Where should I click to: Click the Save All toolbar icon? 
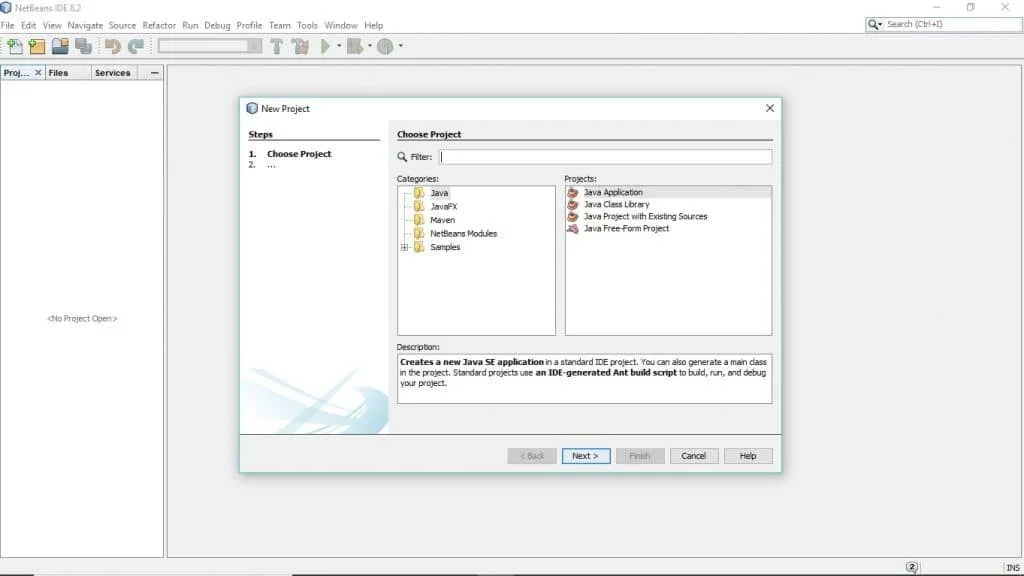84,46
